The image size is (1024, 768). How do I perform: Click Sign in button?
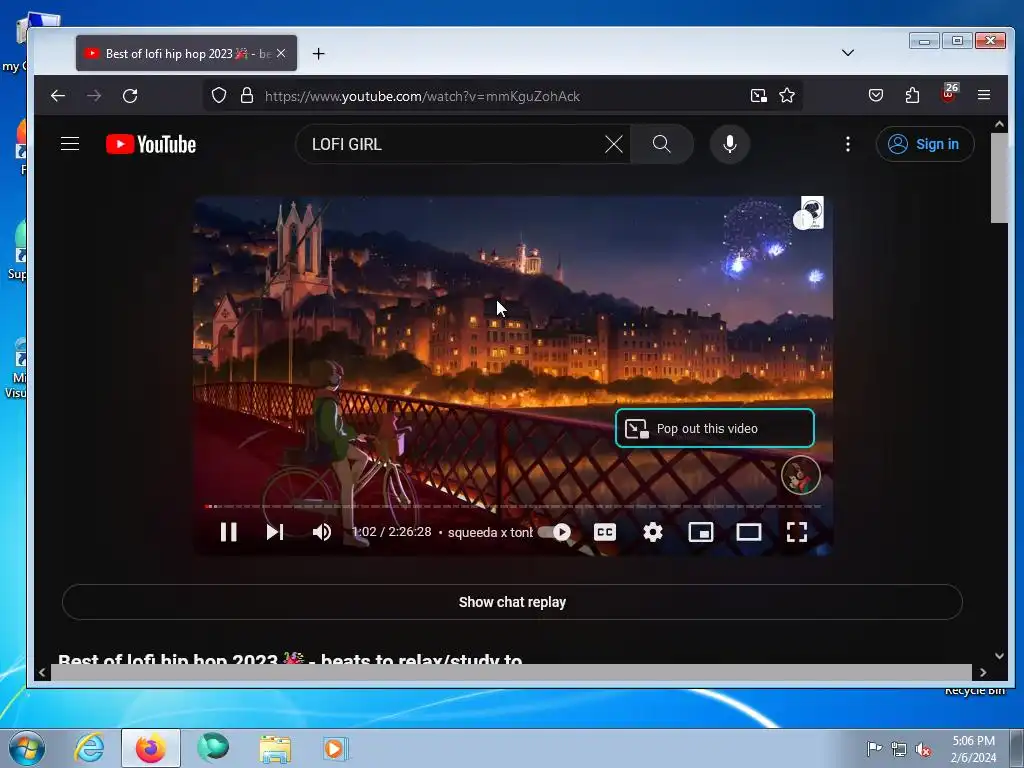pos(925,144)
